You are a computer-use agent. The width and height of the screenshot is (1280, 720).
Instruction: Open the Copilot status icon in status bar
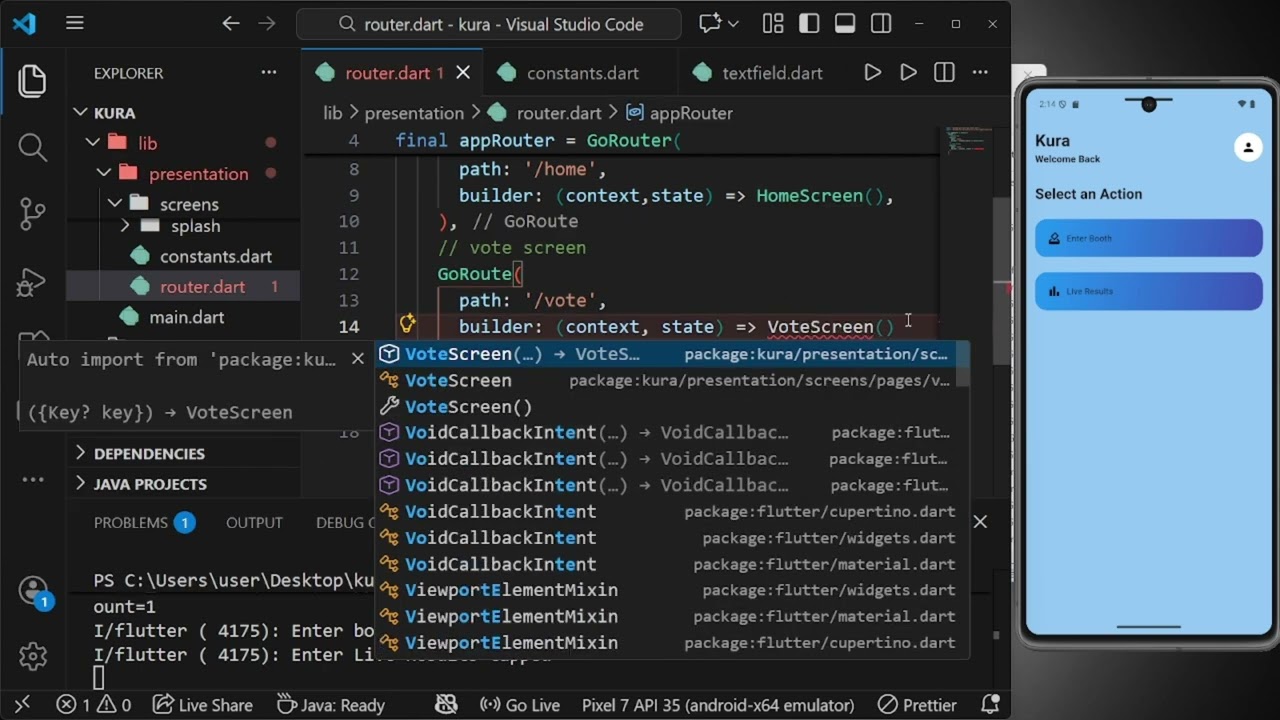[x=446, y=705]
